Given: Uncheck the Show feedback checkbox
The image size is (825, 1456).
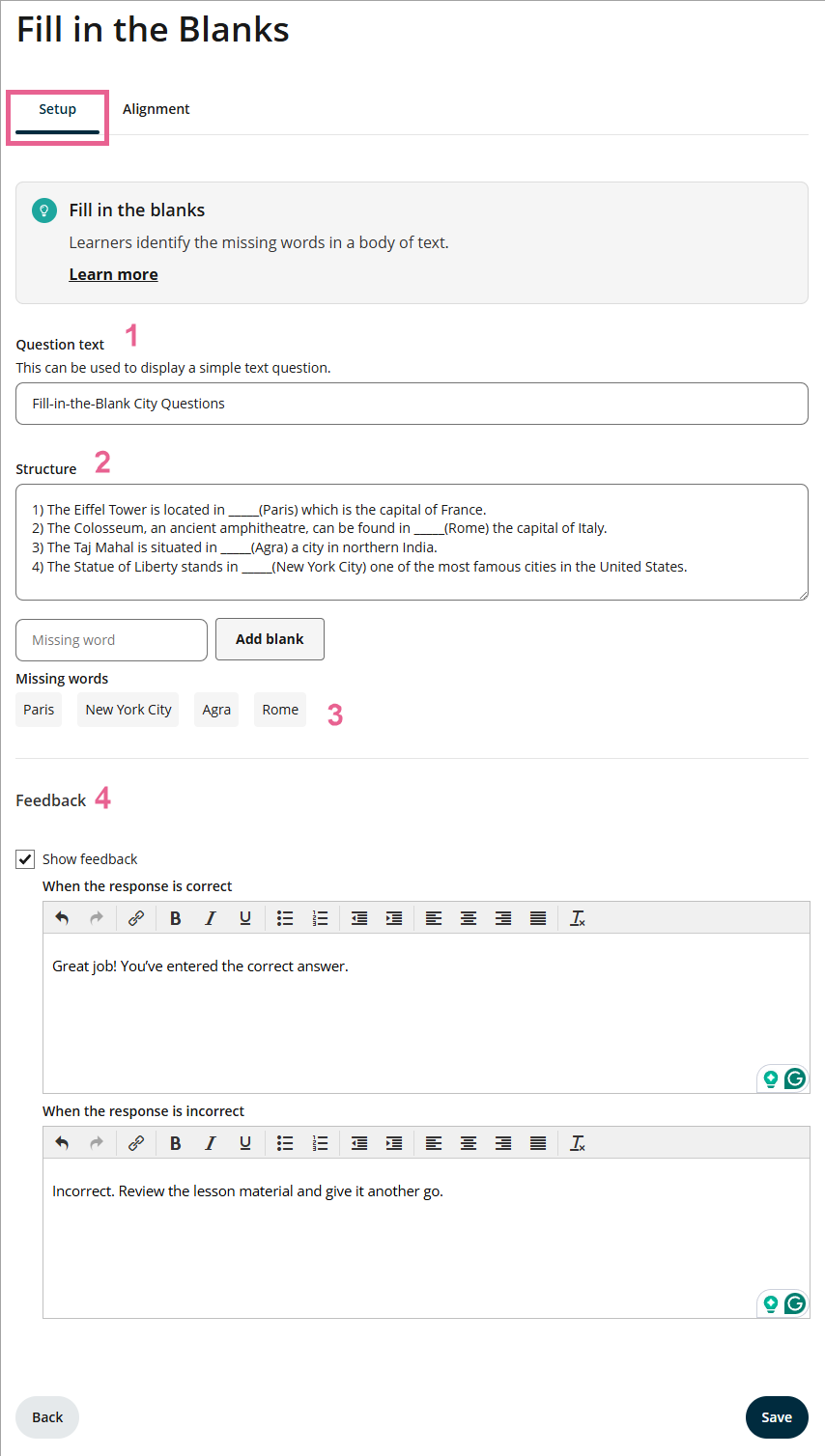Looking at the screenshot, I should click(25, 859).
